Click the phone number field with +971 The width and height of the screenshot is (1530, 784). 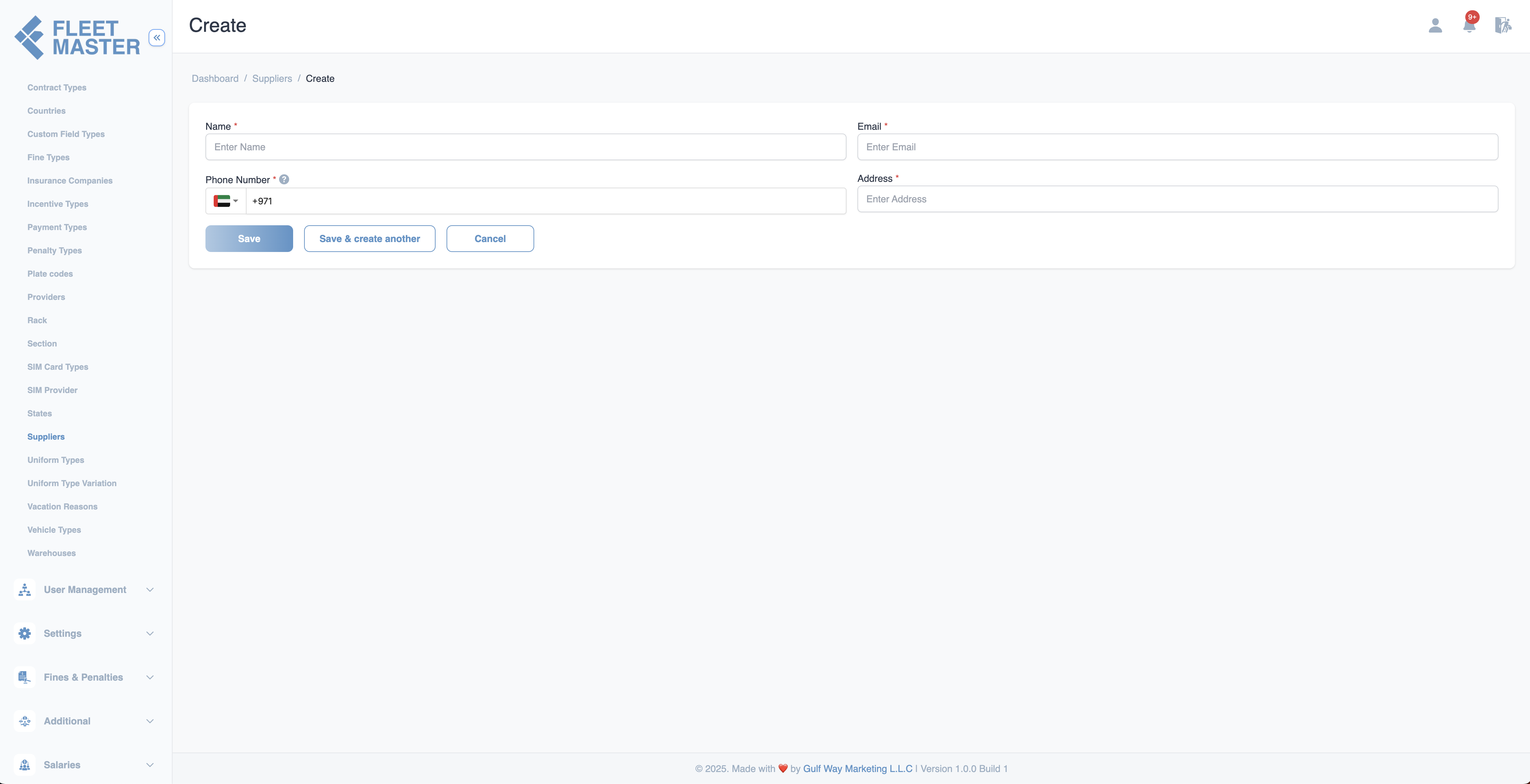[546, 201]
